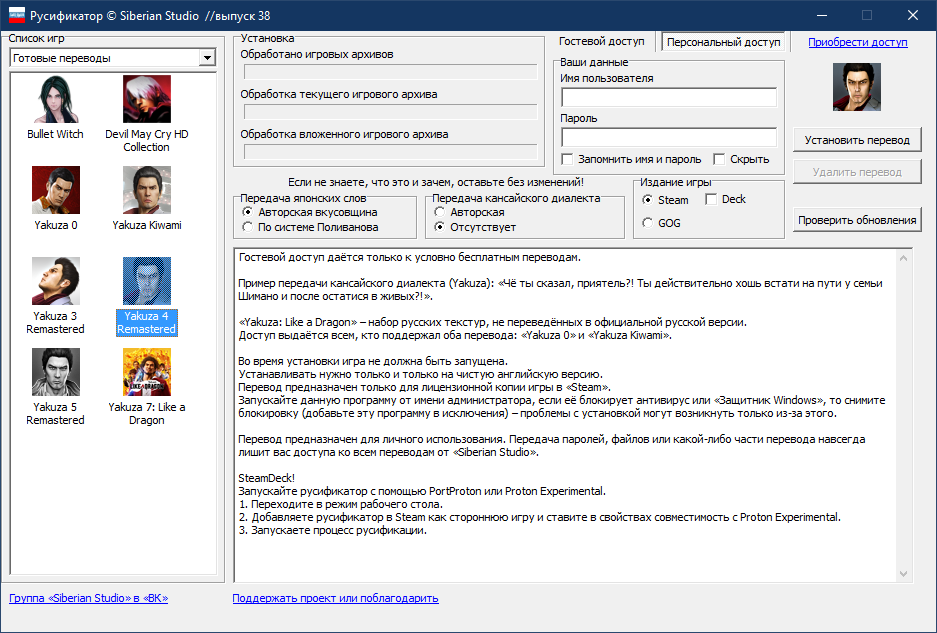Click the 'Обработано игровых архивов' progress bar
The height and width of the screenshot is (633, 937).
[391, 72]
